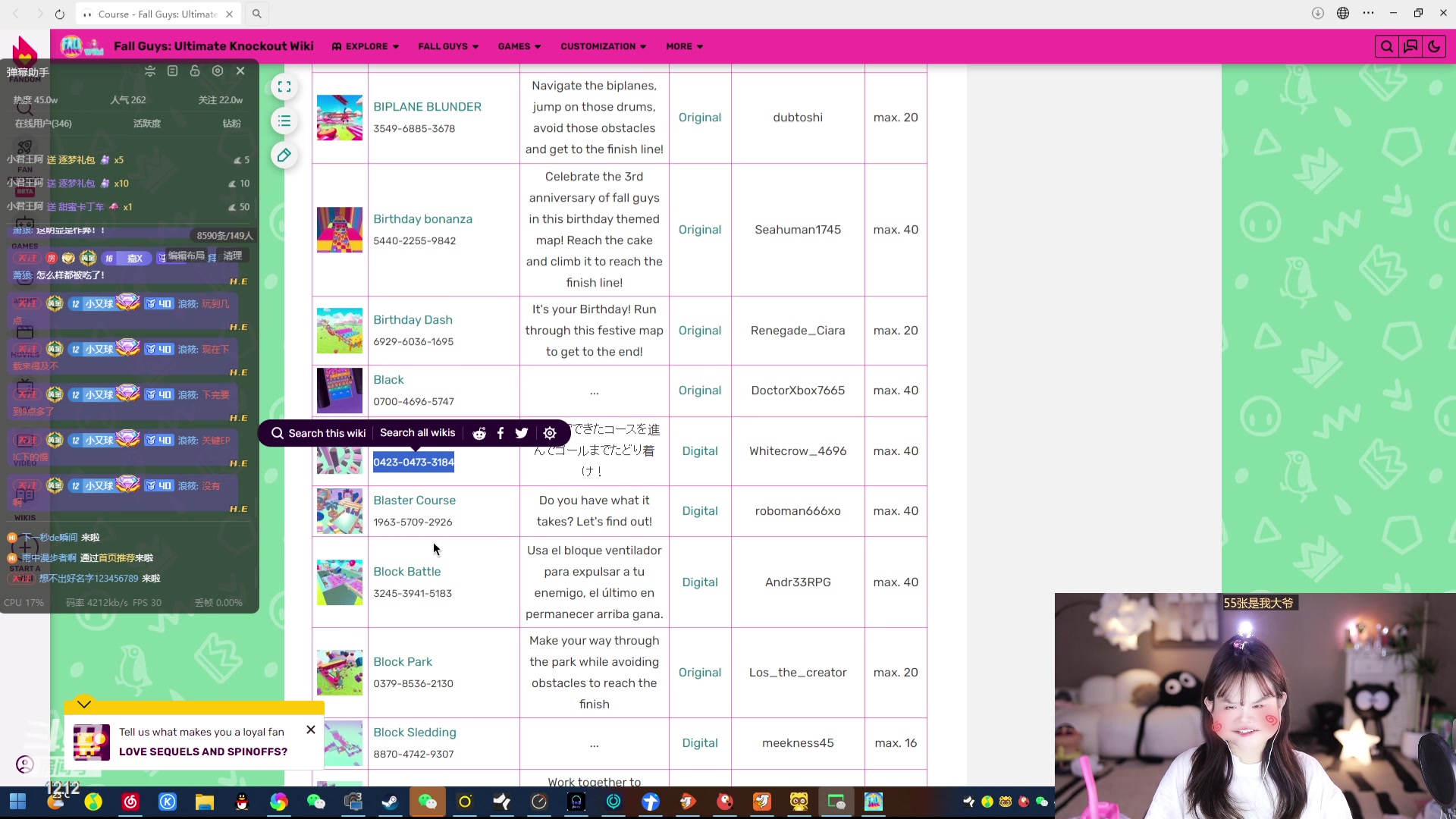Screen dimensions: 1456x819
Task: Open File Explorer folder icon in taskbar
Action: 205,802
